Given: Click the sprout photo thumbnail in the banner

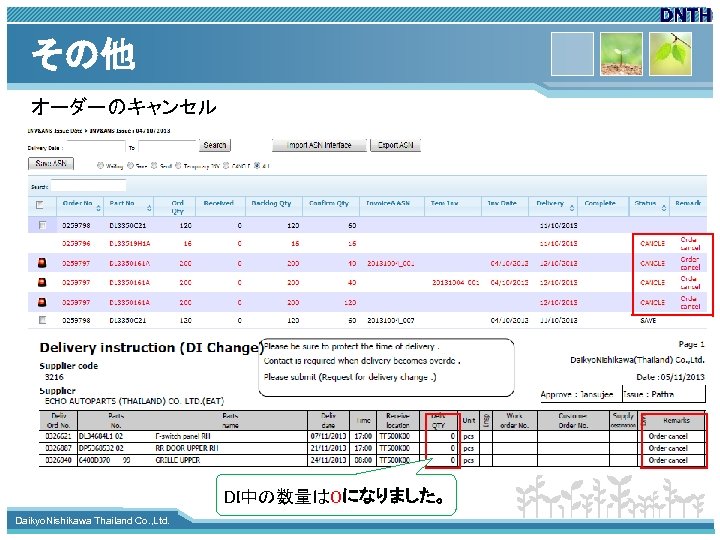Looking at the screenshot, I should coord(621,54).
